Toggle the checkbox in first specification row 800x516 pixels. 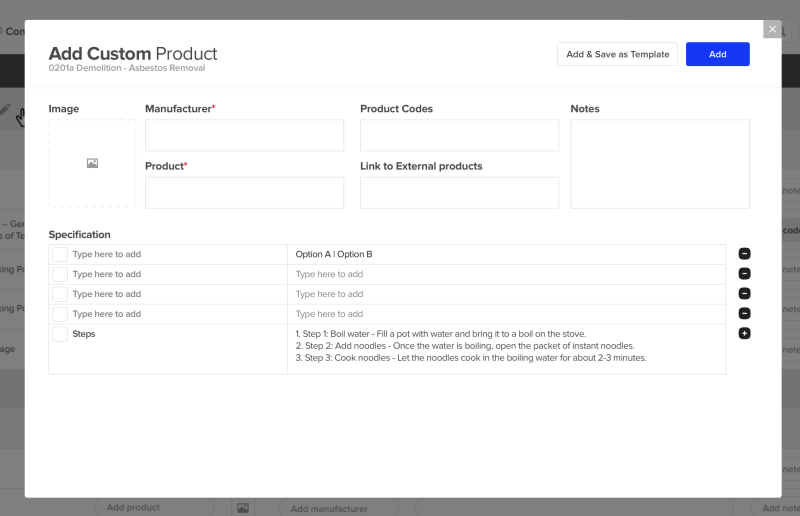[60, 255]
